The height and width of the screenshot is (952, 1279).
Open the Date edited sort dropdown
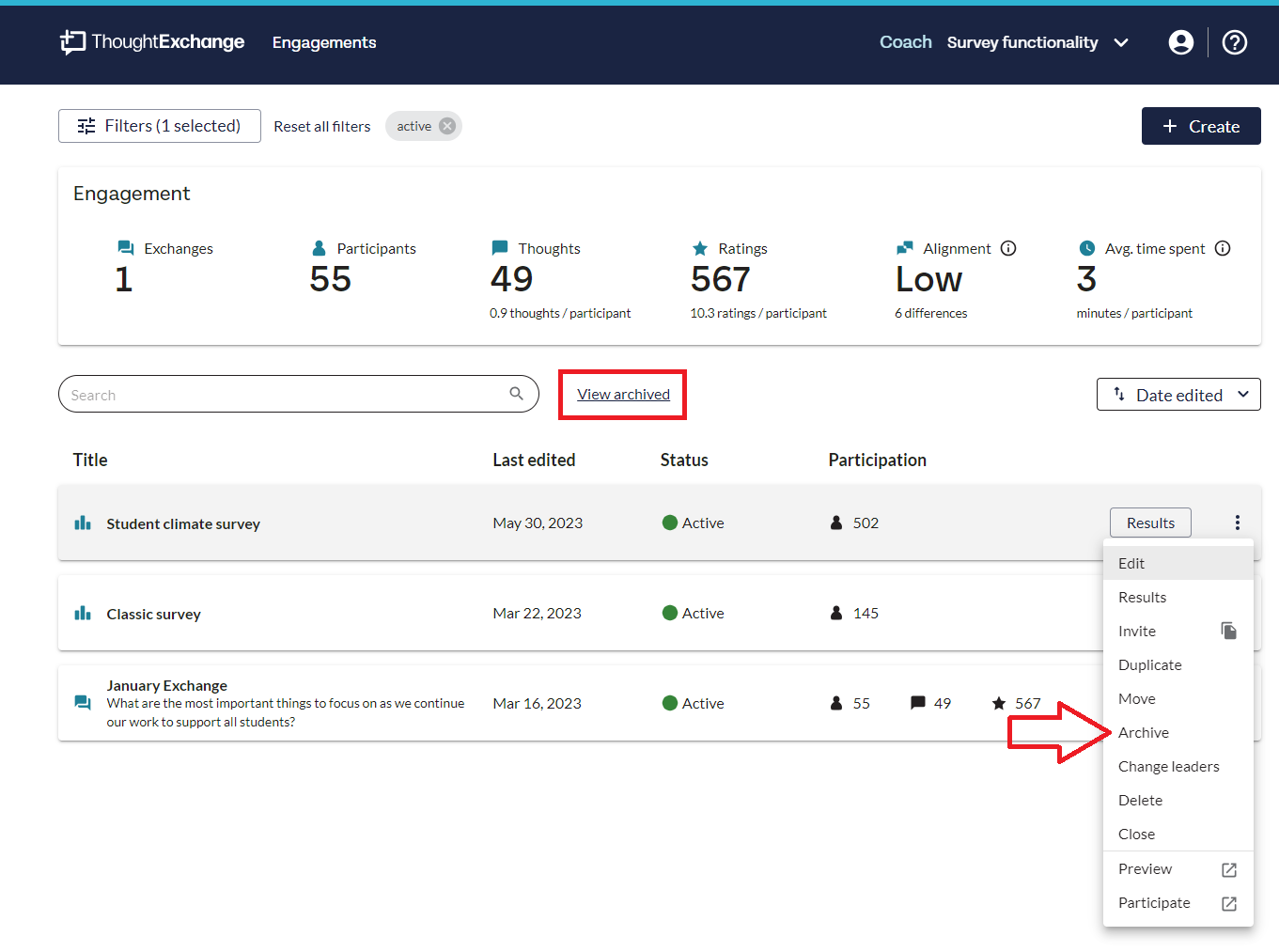point(1178,395)
